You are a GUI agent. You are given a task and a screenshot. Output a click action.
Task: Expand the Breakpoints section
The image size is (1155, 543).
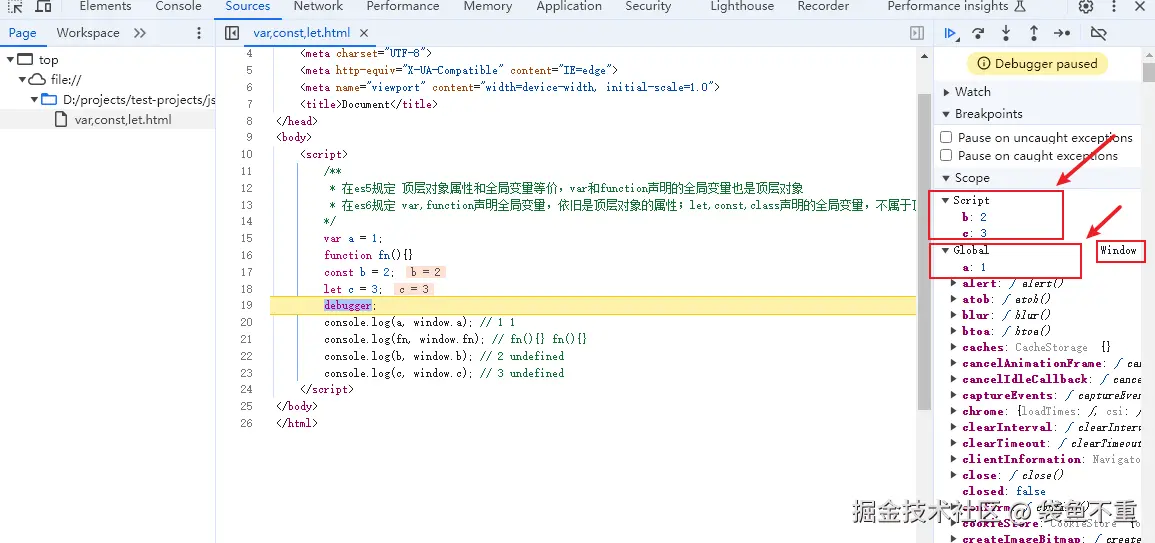pos(988,113)
